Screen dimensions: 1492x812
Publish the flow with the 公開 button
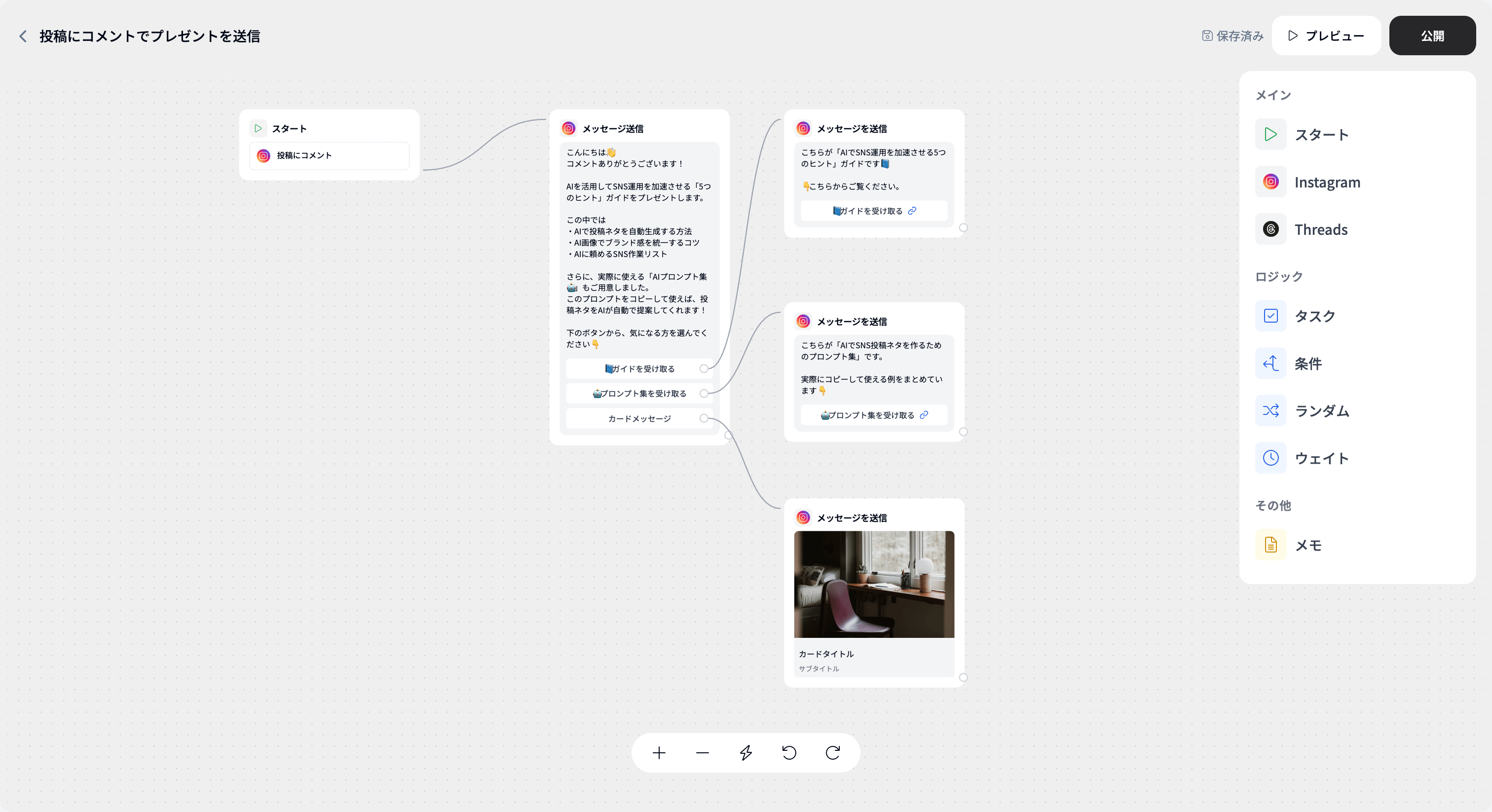pos(1432,36)
